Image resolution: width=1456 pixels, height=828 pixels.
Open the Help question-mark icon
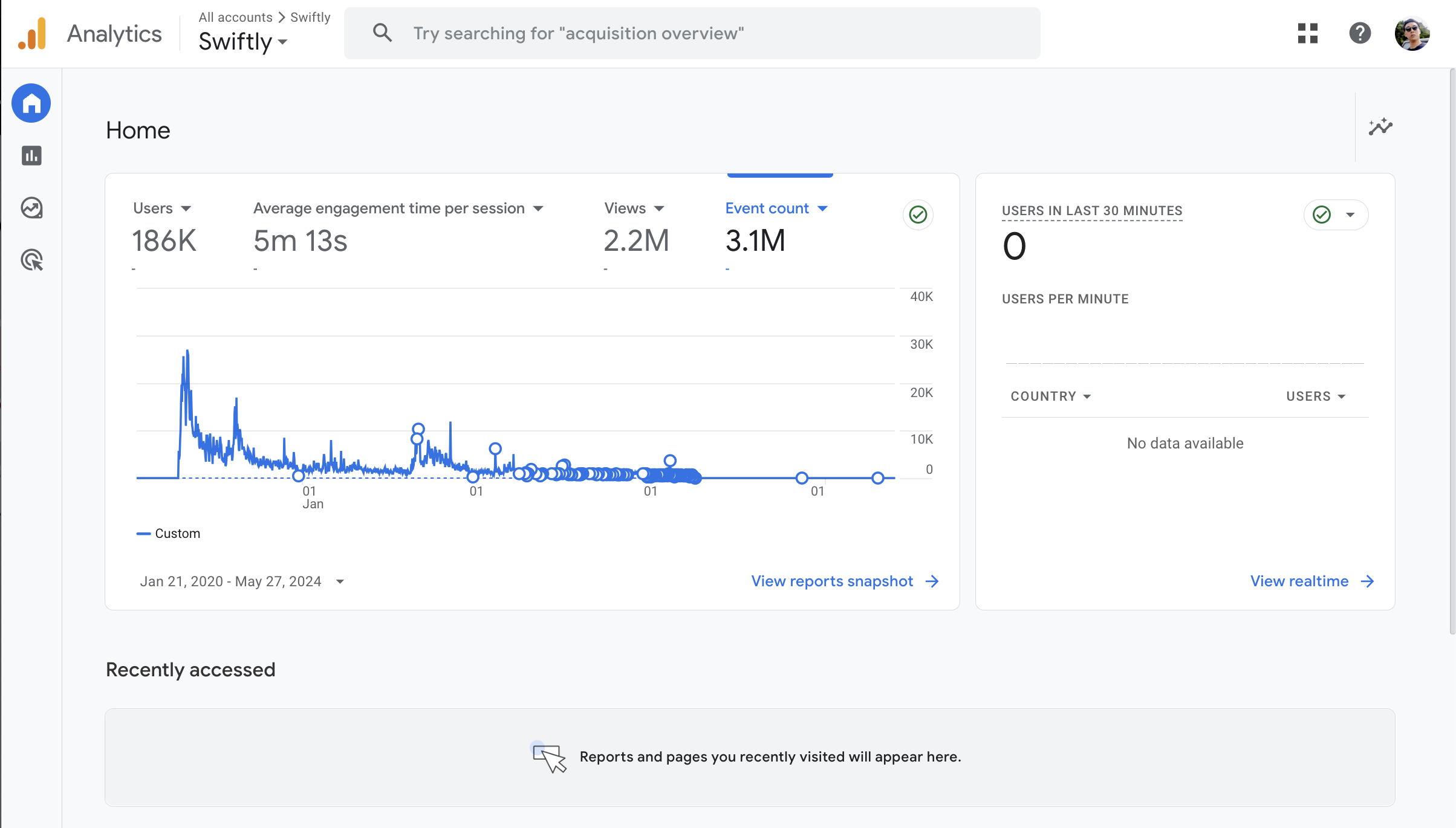point(1360,33)
